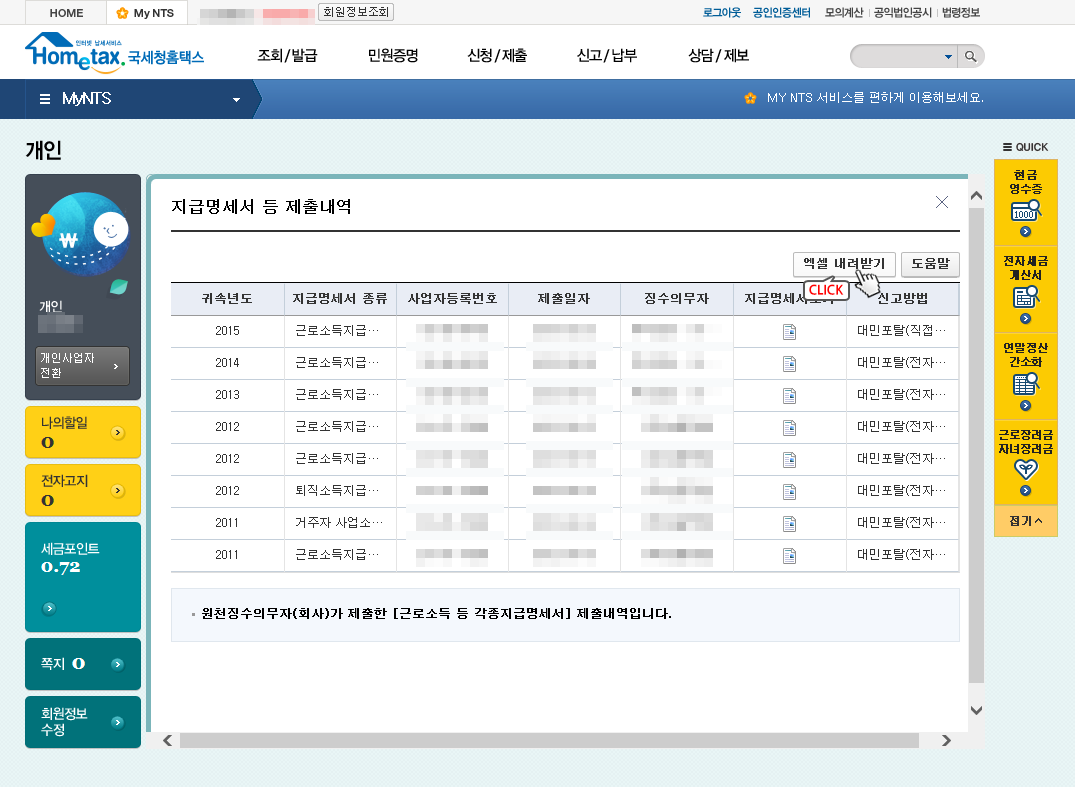The height and width of the screenshot is (787, 1075).
Task: Open the 2011 거주자 사업소득 document icon
Action: coord(789,524)
